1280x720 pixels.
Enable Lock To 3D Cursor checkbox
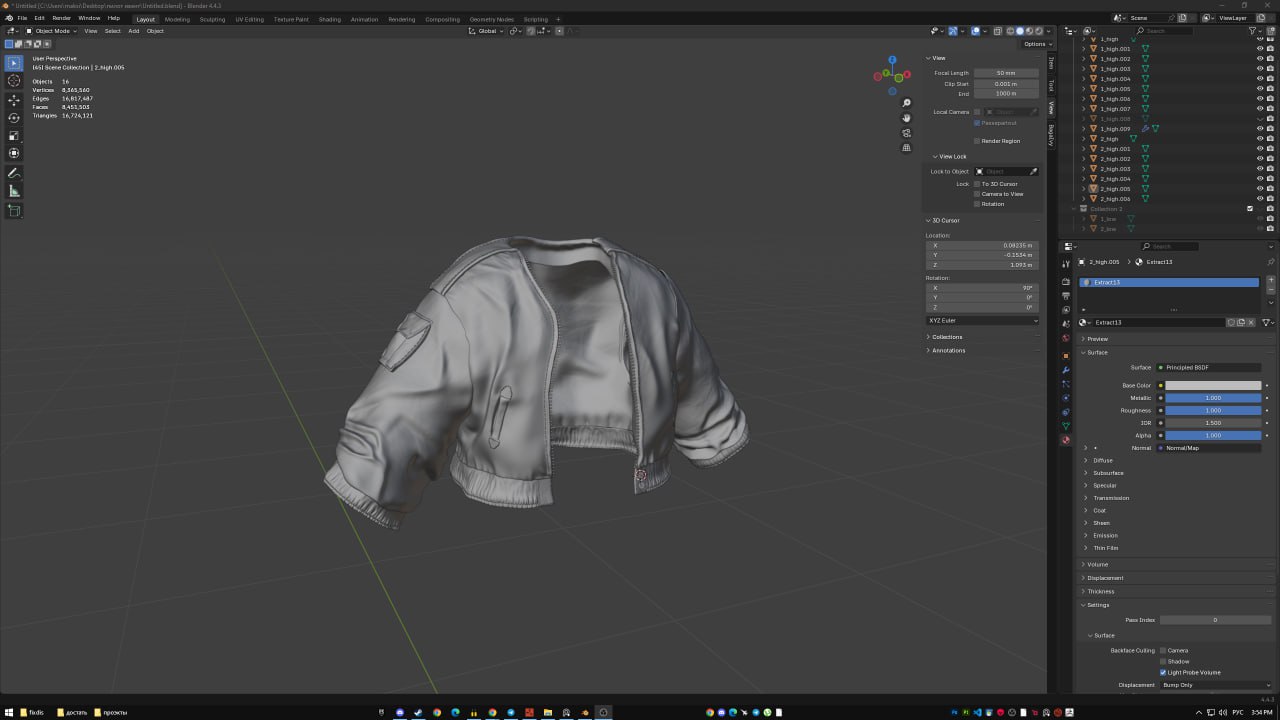coord(977,184)
